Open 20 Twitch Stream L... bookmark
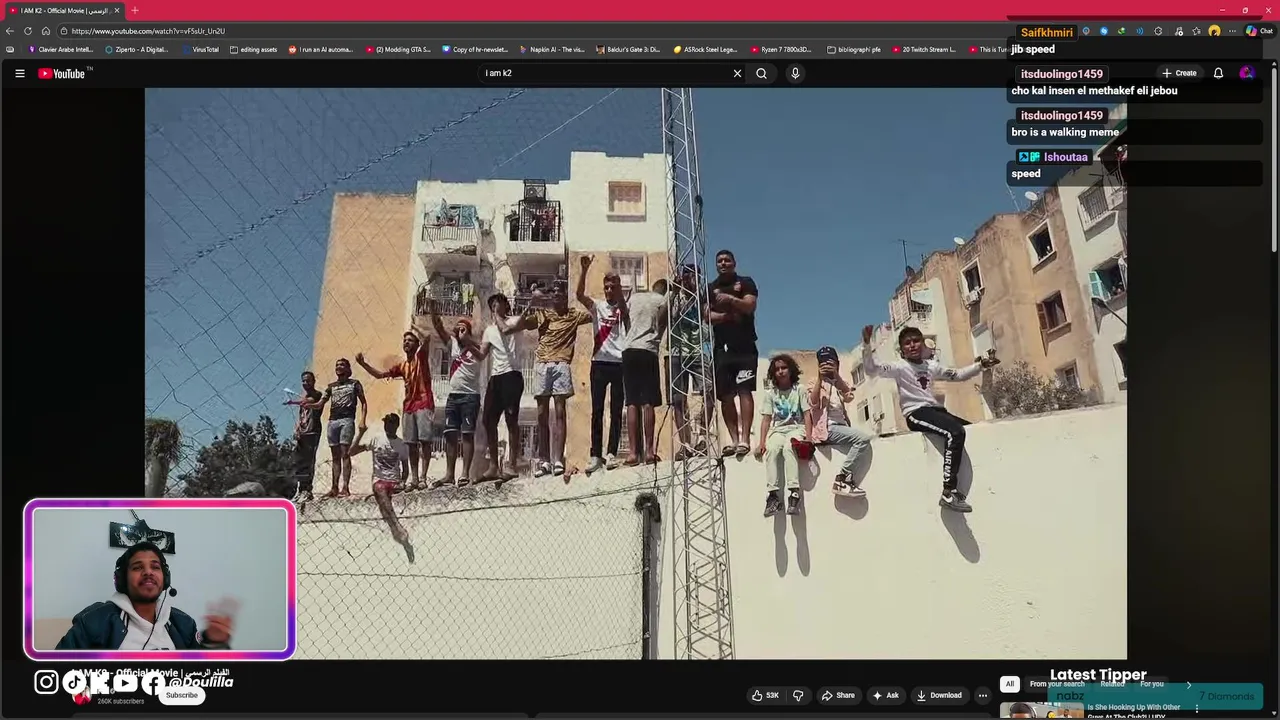This screenshot has height=720, width=1280. click(x=924, y=49)
